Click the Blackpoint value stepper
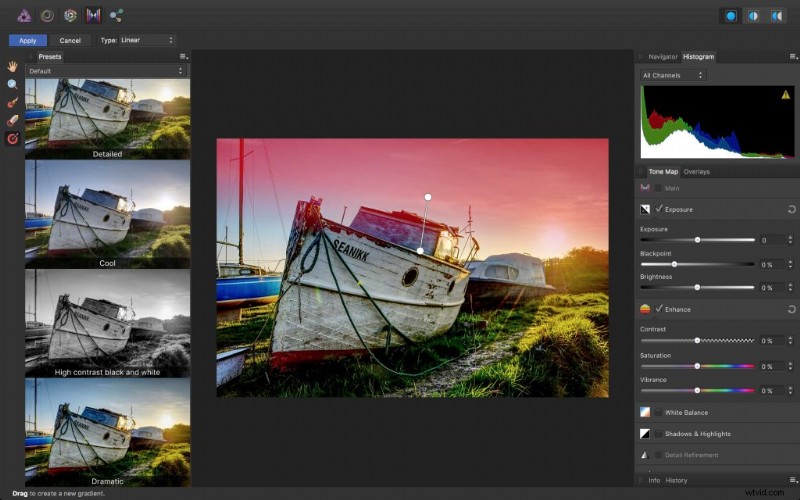 coord(790,264)
